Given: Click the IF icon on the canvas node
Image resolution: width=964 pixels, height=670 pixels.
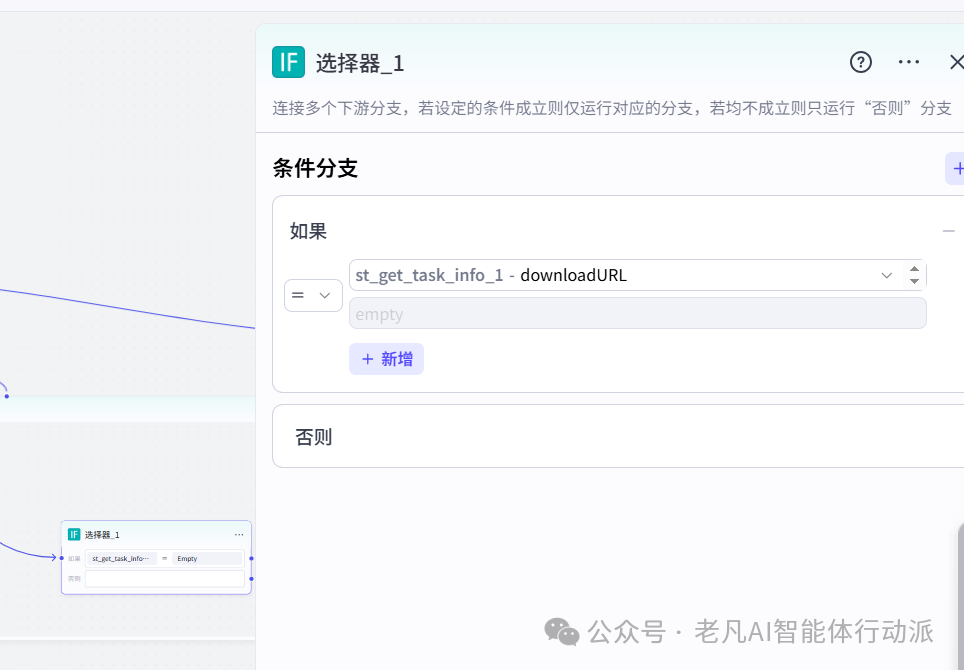Looking at the screenshot, I should 74,535.
